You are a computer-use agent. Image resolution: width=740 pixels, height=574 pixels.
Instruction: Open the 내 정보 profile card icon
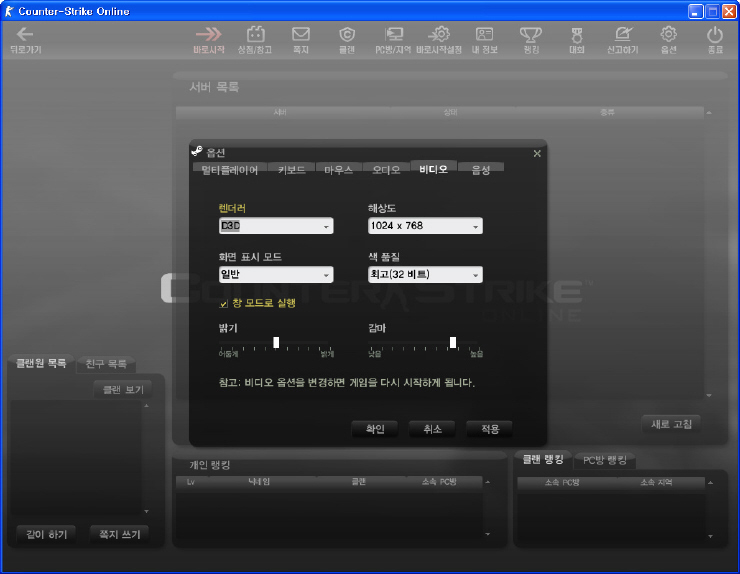(485, 34)
